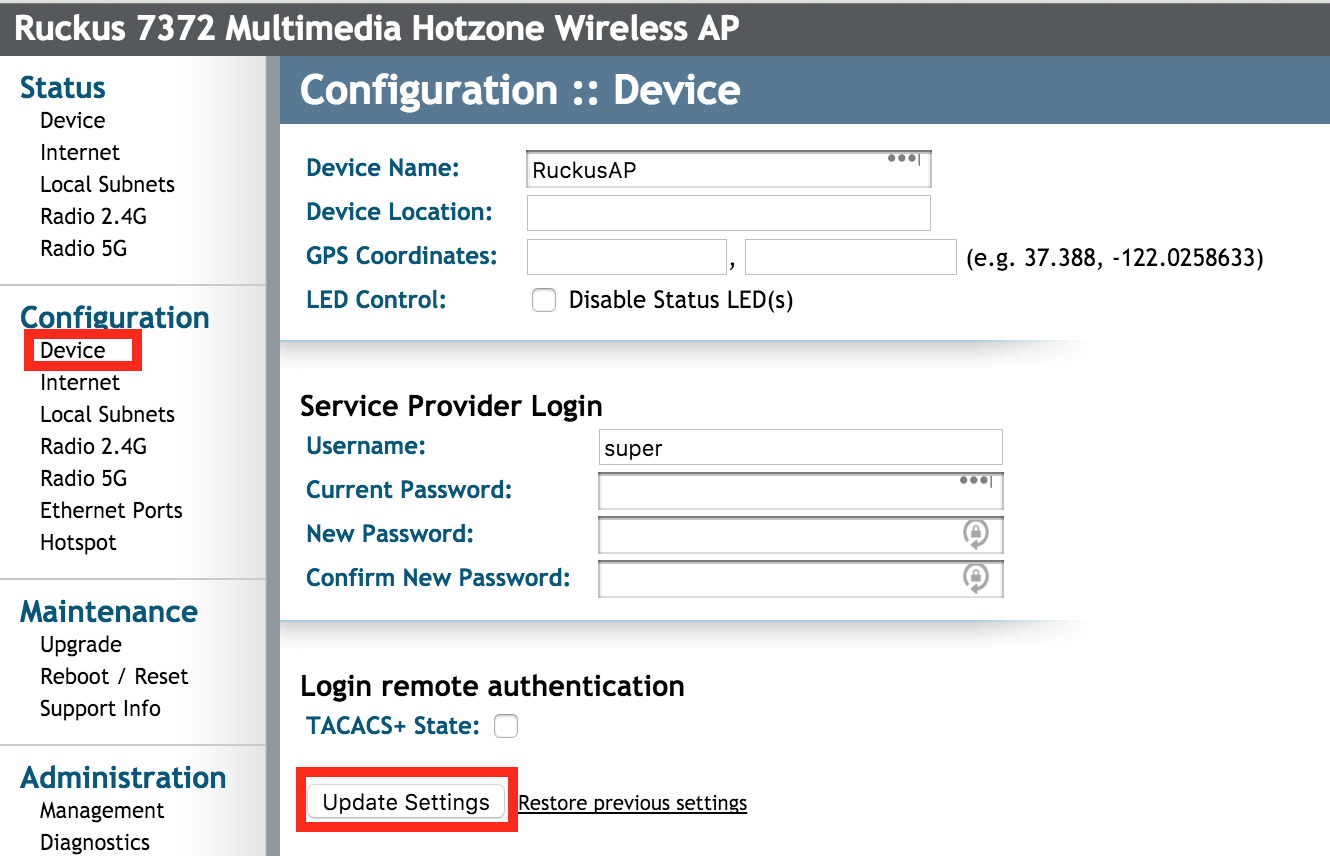The image size is (1330, 856).
Task: Focus the Current Password field
Action: point(800,491)
